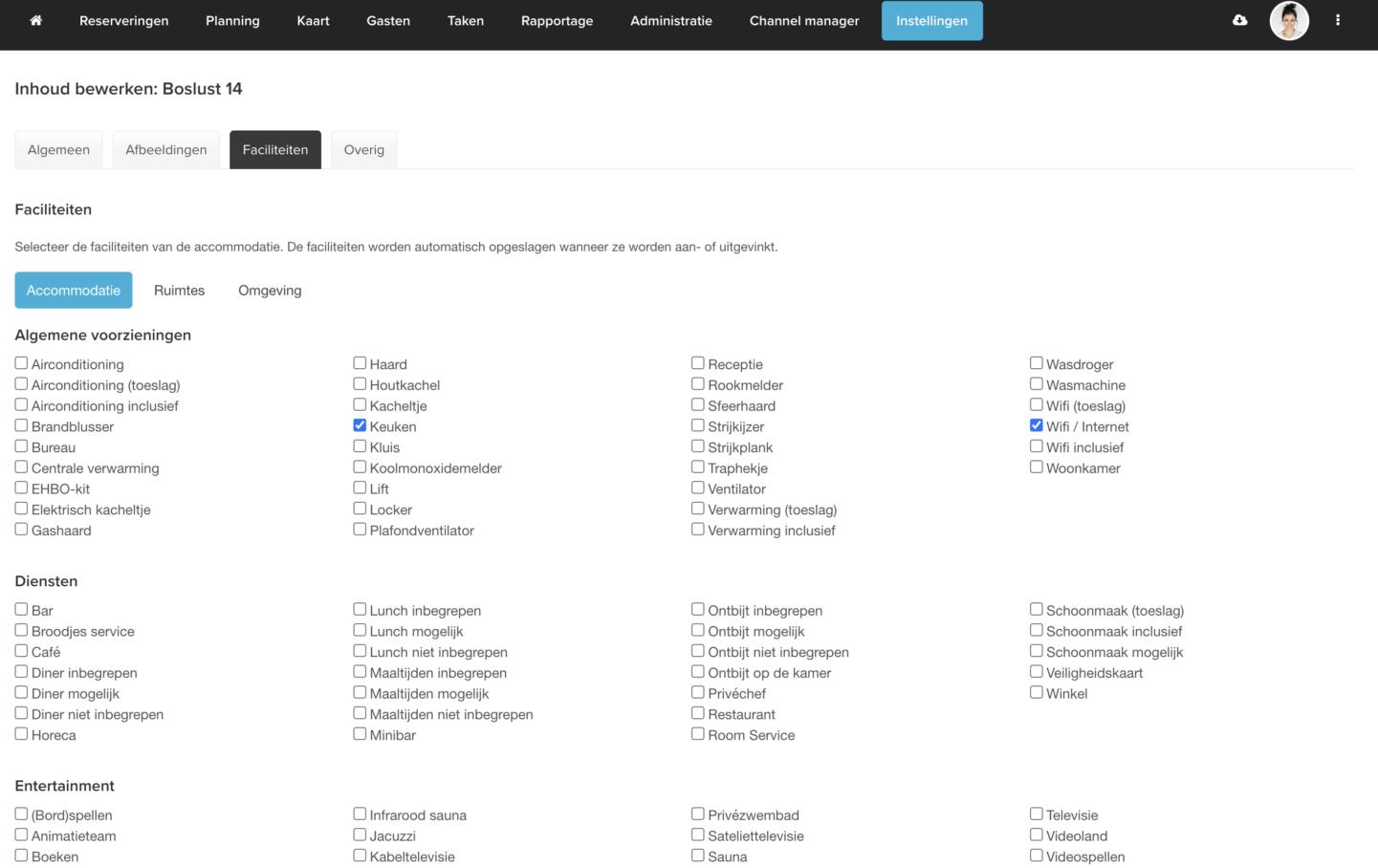This screenshot has height=868, width=1378.
Task: Open the Reserveringen menu
Action: [123, 20]
